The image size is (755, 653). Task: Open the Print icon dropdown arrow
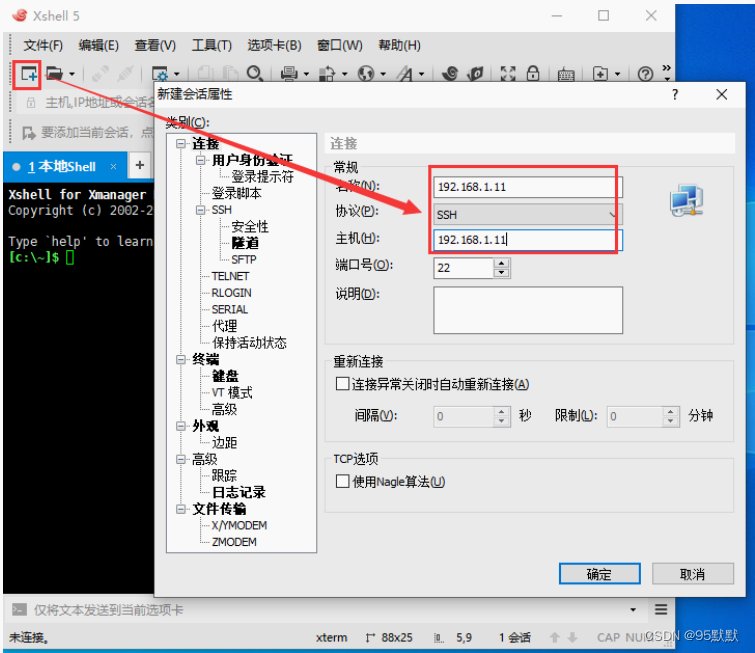click(306, 74)
